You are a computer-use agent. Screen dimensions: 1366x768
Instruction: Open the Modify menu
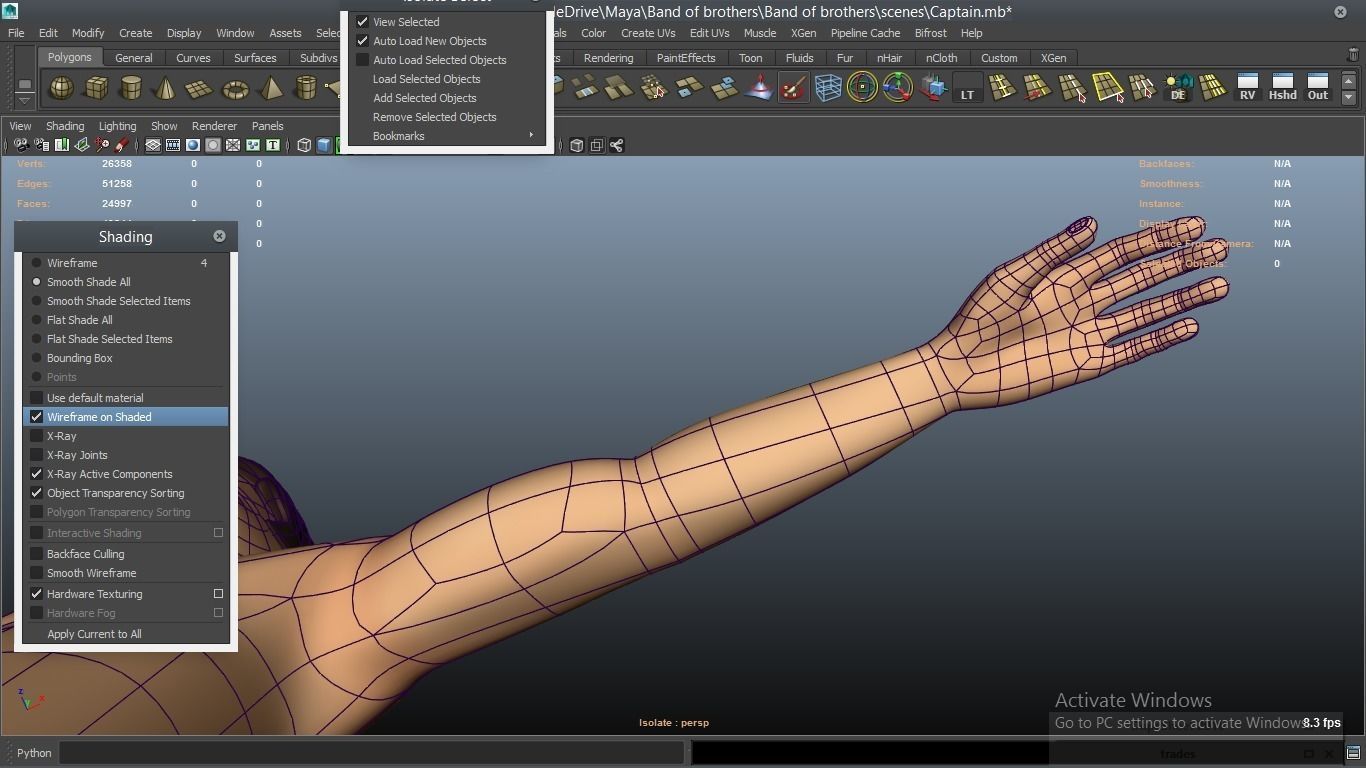point(88,33)
